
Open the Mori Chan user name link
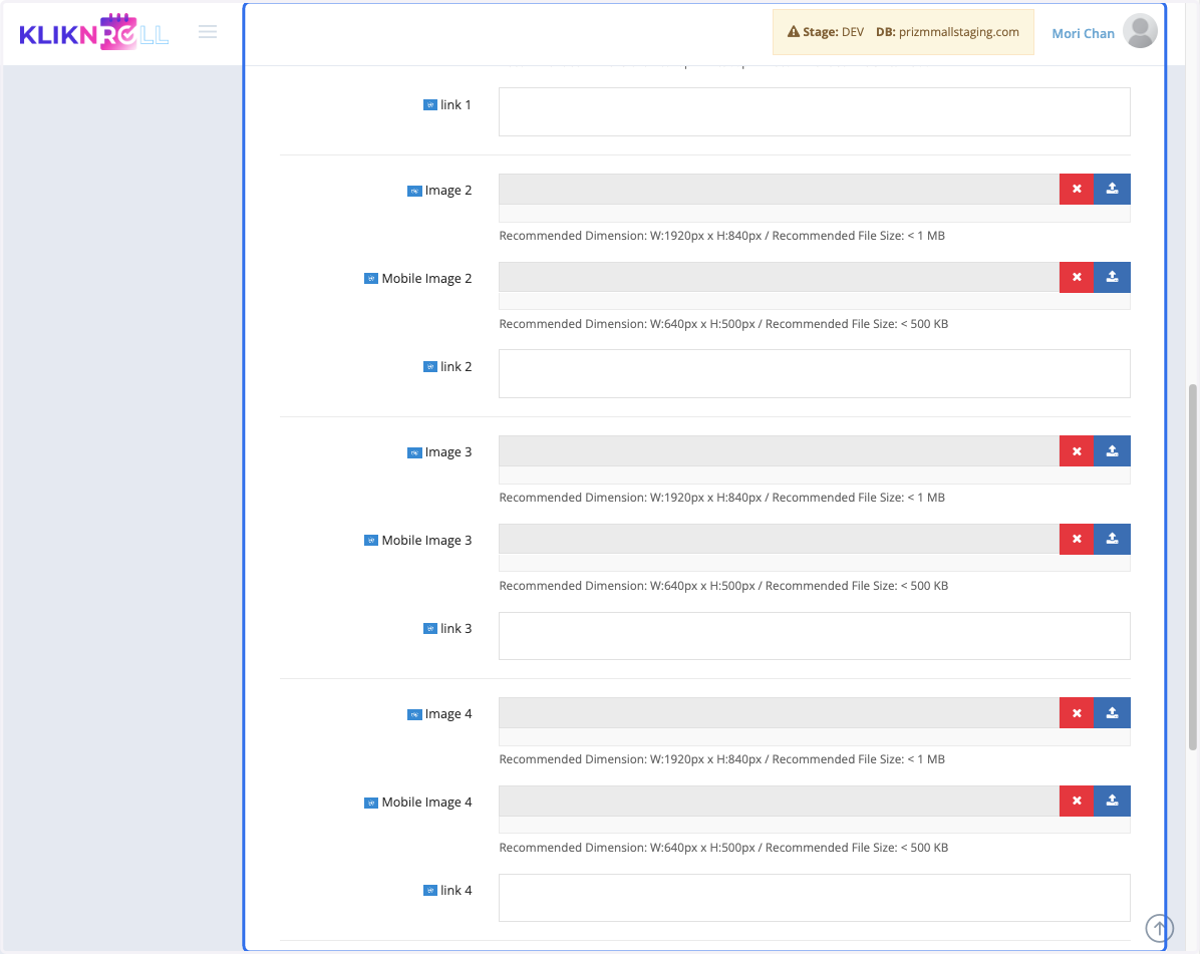(x=1083, y=33)
